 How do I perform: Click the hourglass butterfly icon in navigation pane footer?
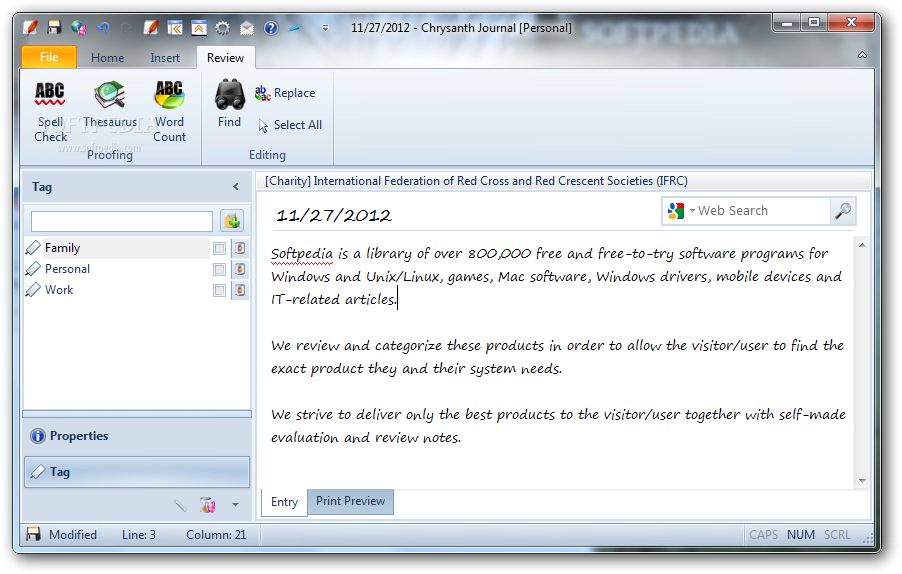(208, 505)
